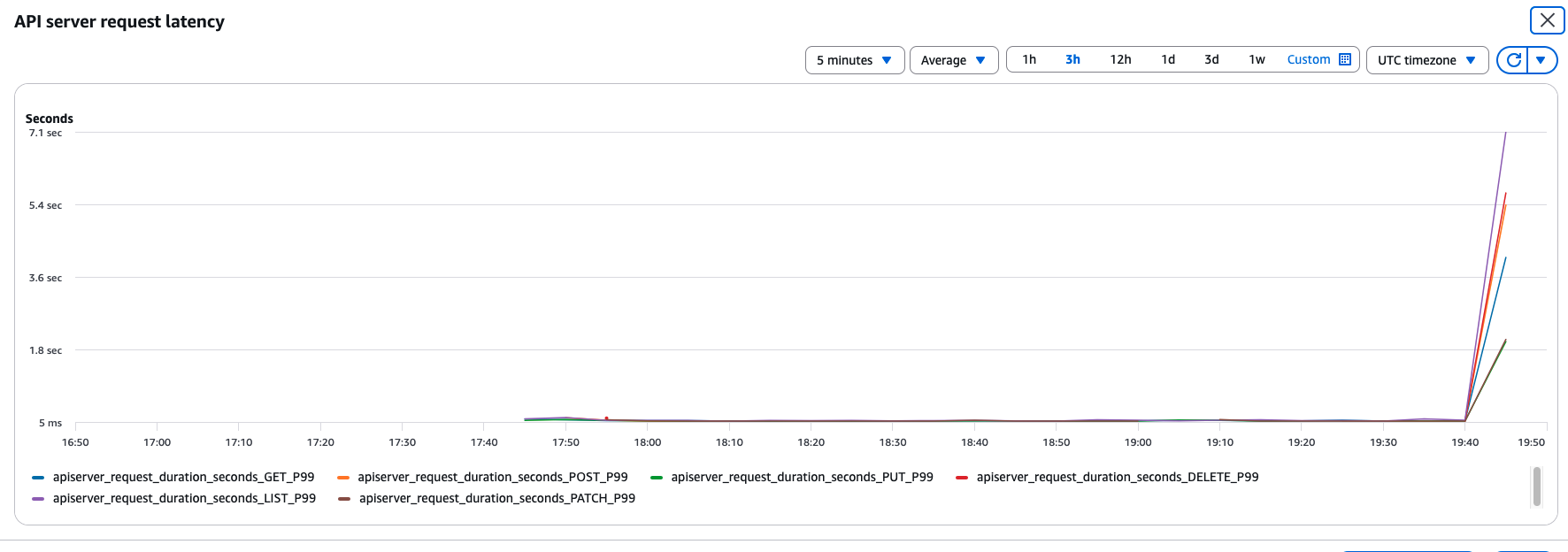Click the legend scrollbar thumb

coord(1537,487)
